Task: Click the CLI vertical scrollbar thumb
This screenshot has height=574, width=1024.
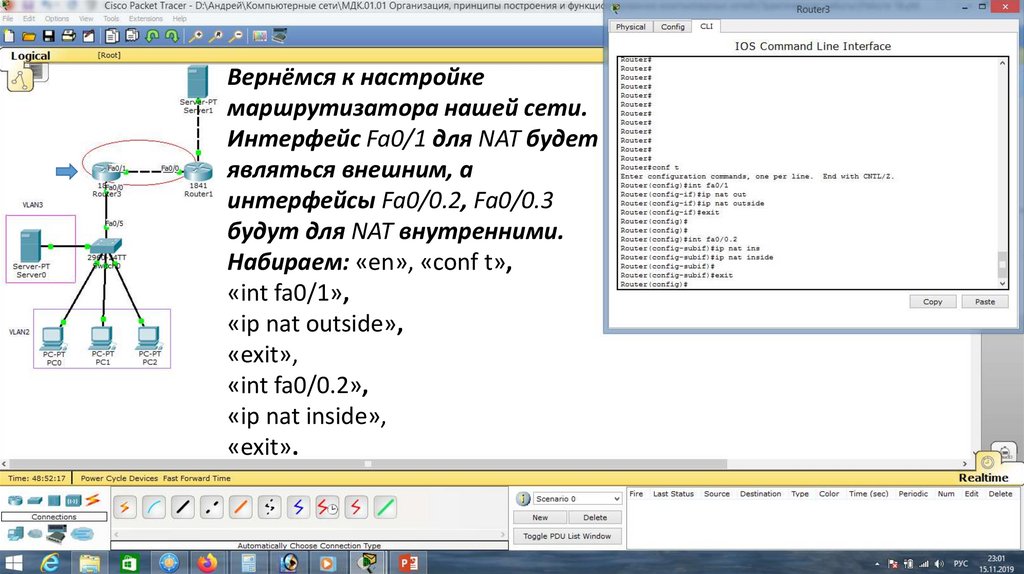Action: click(x=1002, y=264)
